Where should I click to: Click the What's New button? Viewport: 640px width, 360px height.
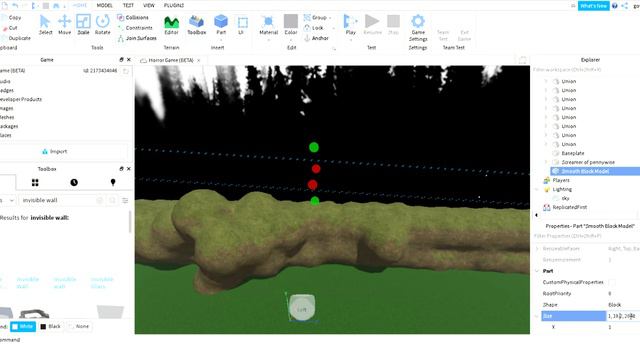click(593, 6)
